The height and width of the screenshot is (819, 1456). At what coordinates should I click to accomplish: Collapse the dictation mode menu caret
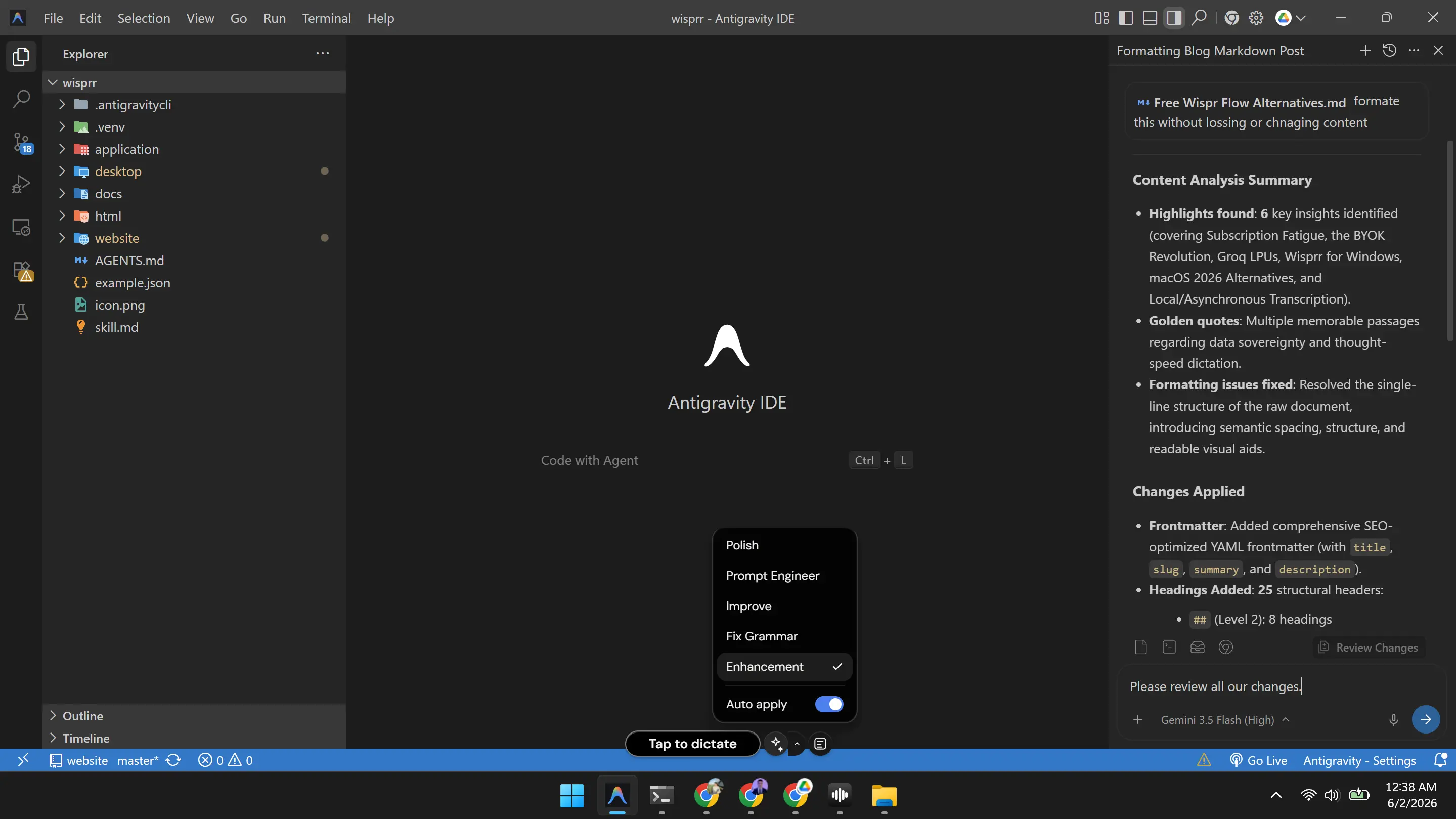point(797,744)
